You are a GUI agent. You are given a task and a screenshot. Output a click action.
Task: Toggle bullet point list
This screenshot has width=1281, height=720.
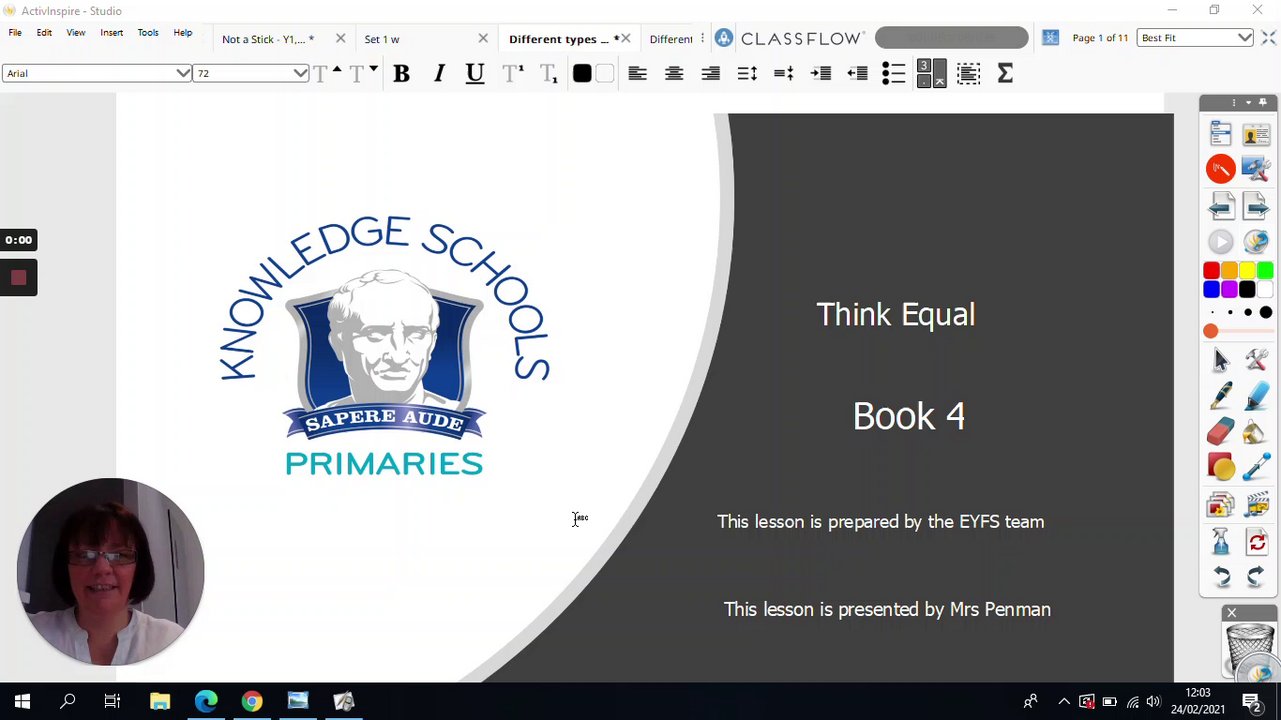tap(894, 74)
